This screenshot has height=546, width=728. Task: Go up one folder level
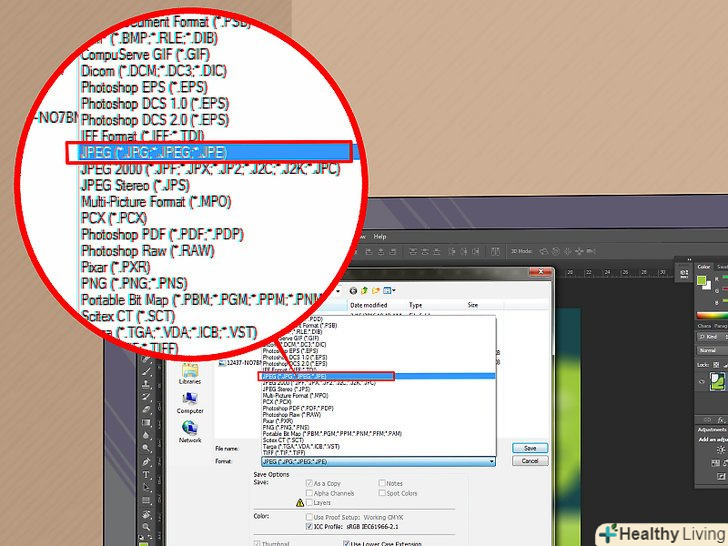[364, 291]
